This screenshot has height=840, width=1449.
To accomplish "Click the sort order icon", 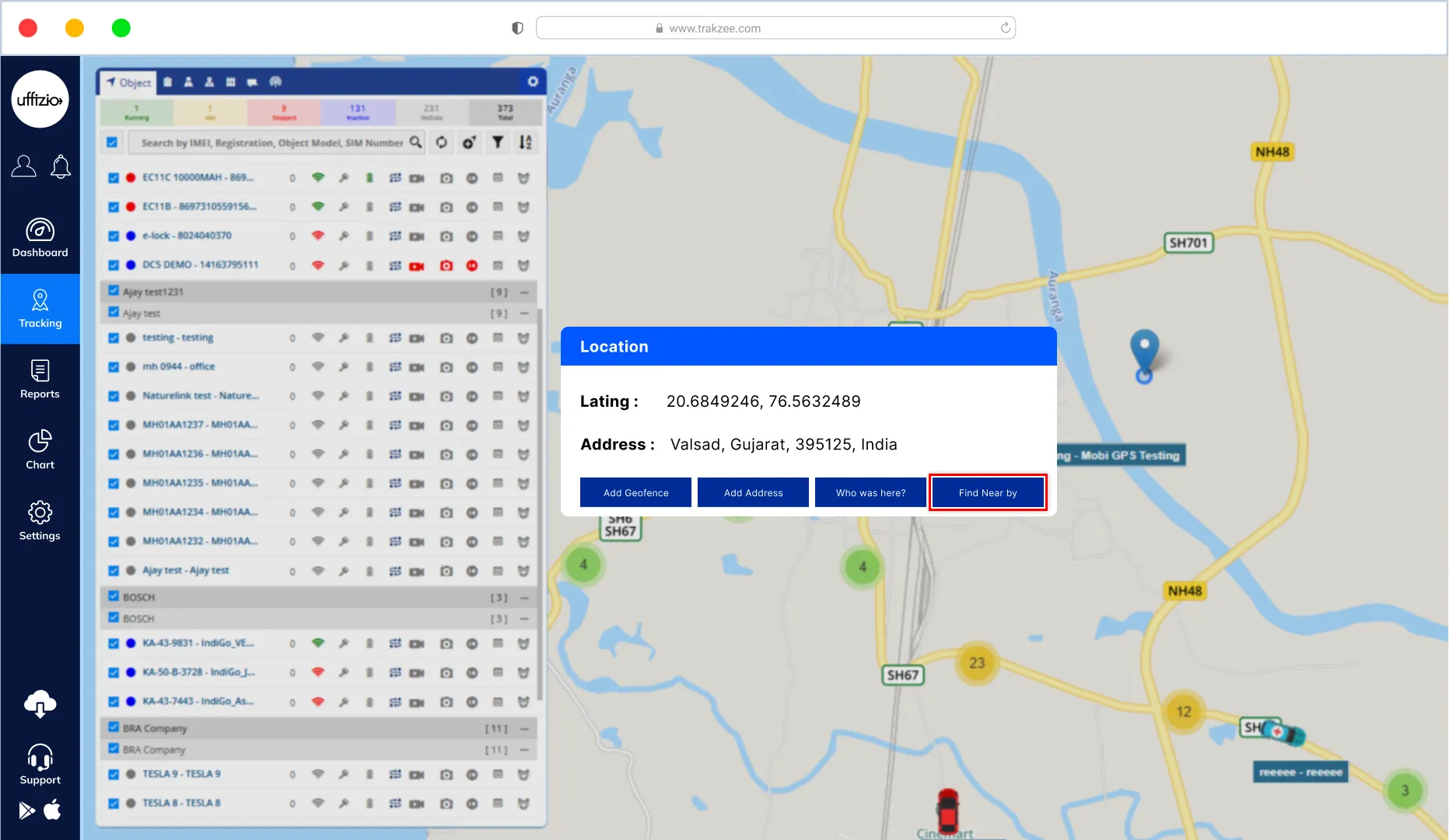I will [526, 142].
